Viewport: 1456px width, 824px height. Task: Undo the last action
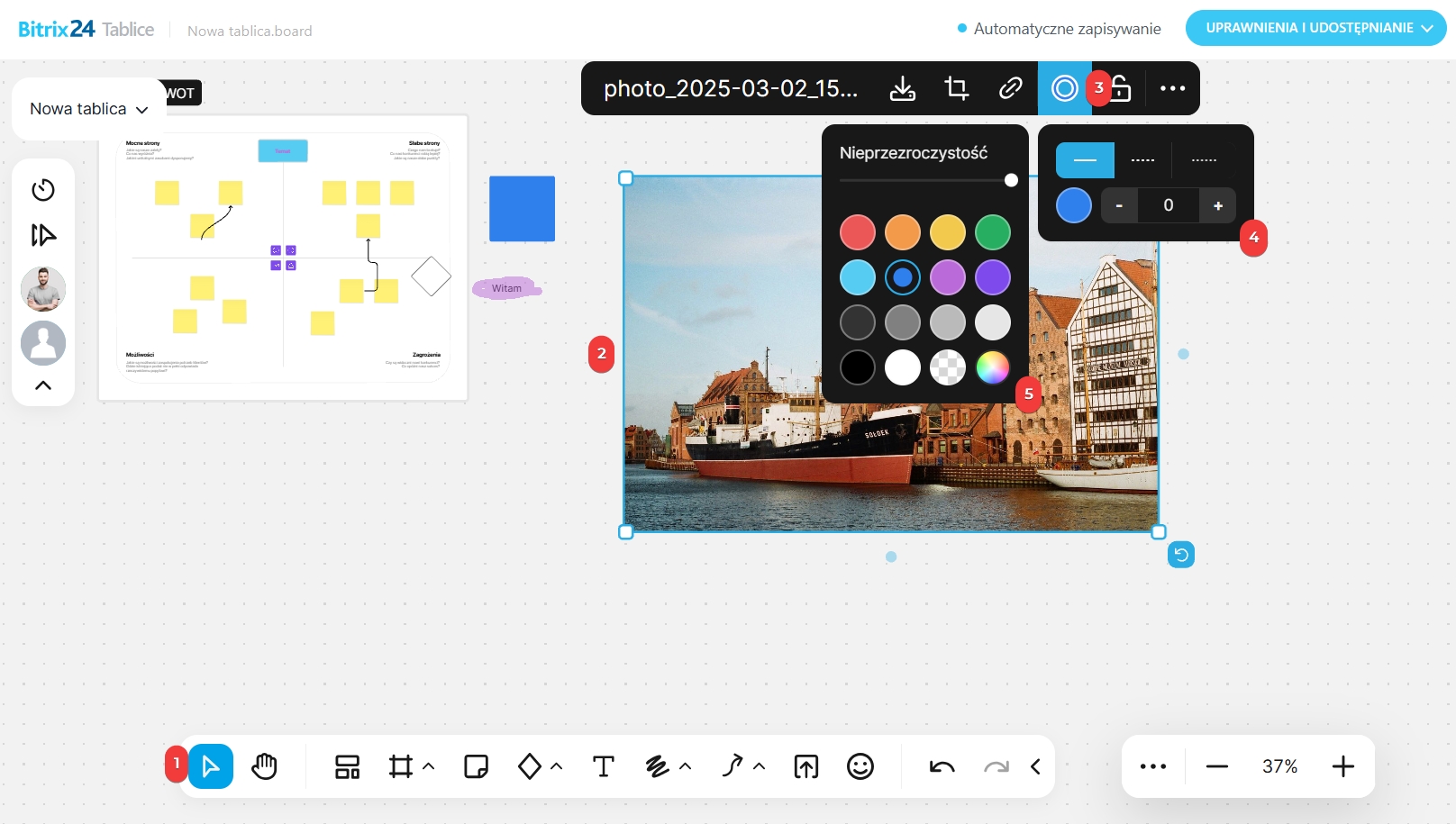pyautogui.click(x=942, y=766)
